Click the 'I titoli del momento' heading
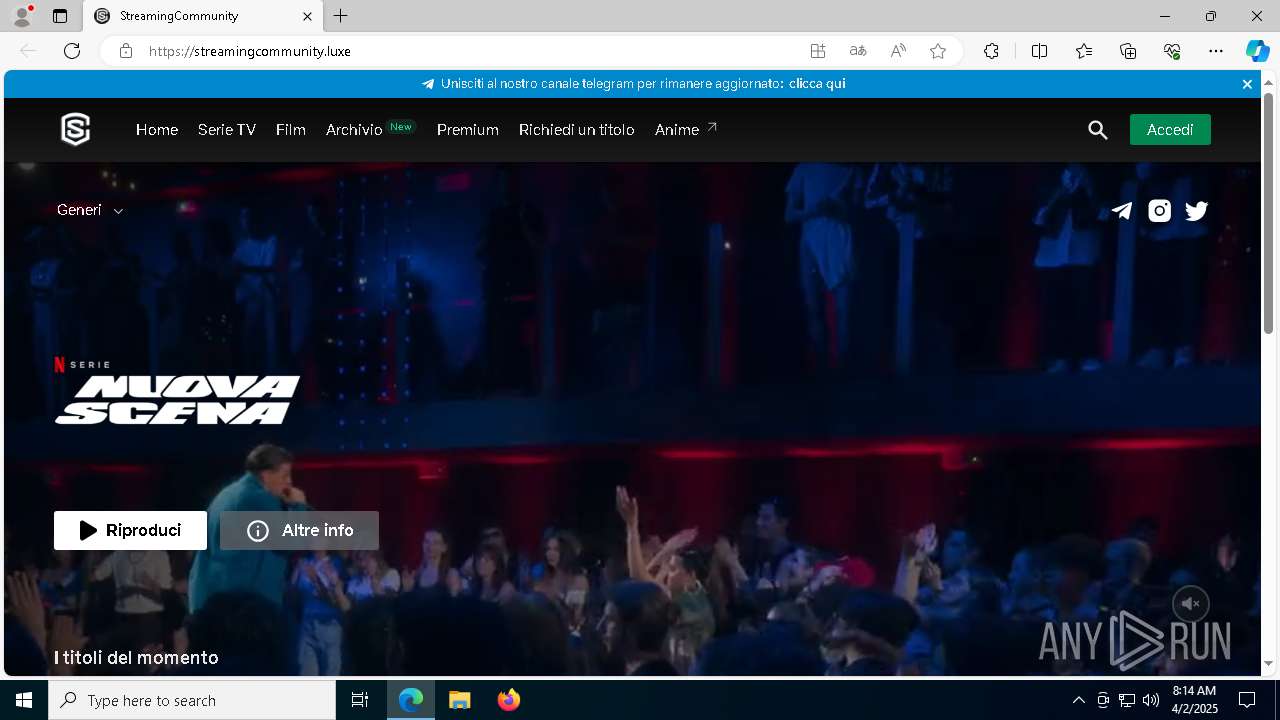Viewport: 1280px width, 720px height. coord(136,658)
